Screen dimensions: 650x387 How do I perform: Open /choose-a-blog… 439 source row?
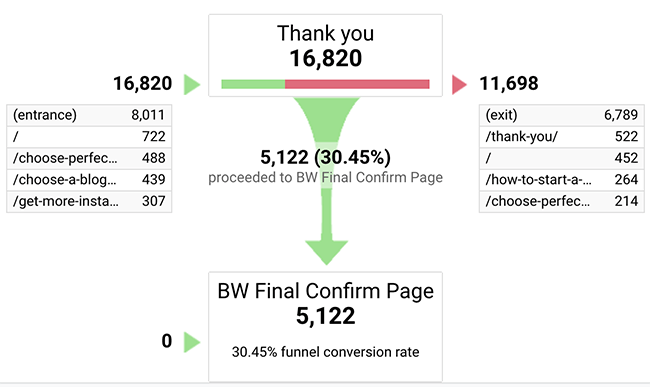point(89,180)
